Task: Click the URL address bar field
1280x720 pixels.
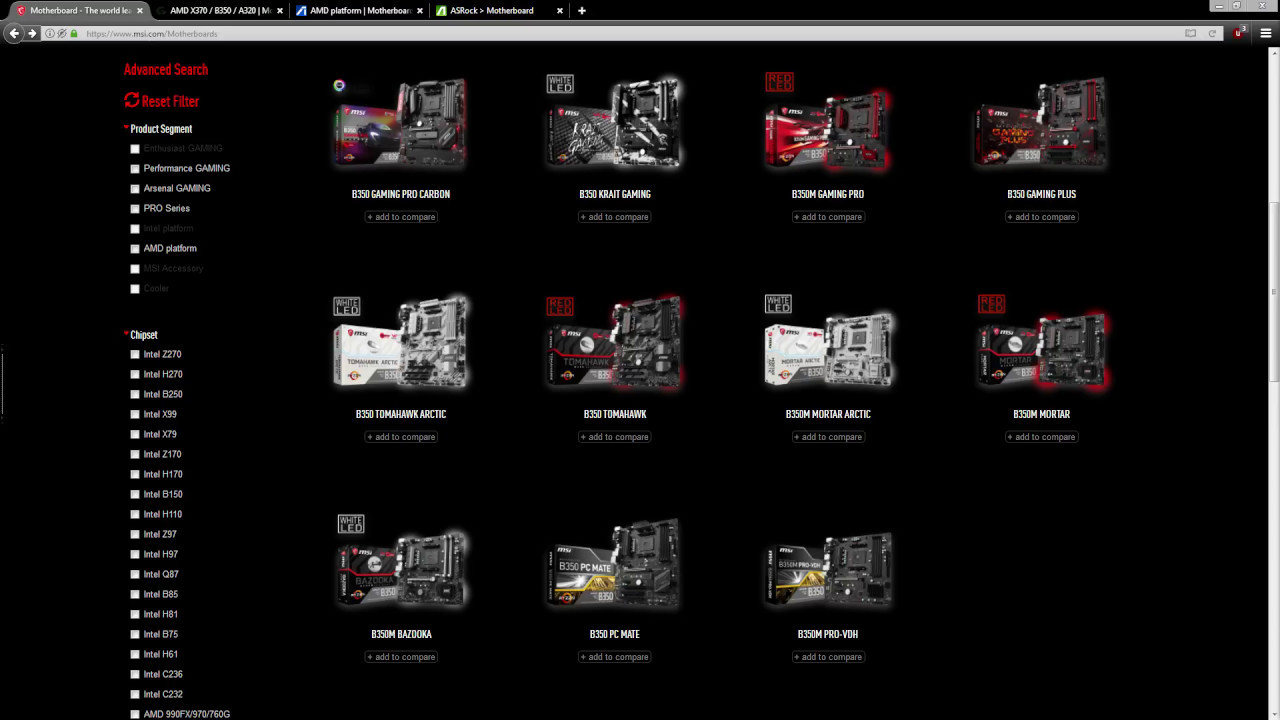Action: tap(630, 33)
